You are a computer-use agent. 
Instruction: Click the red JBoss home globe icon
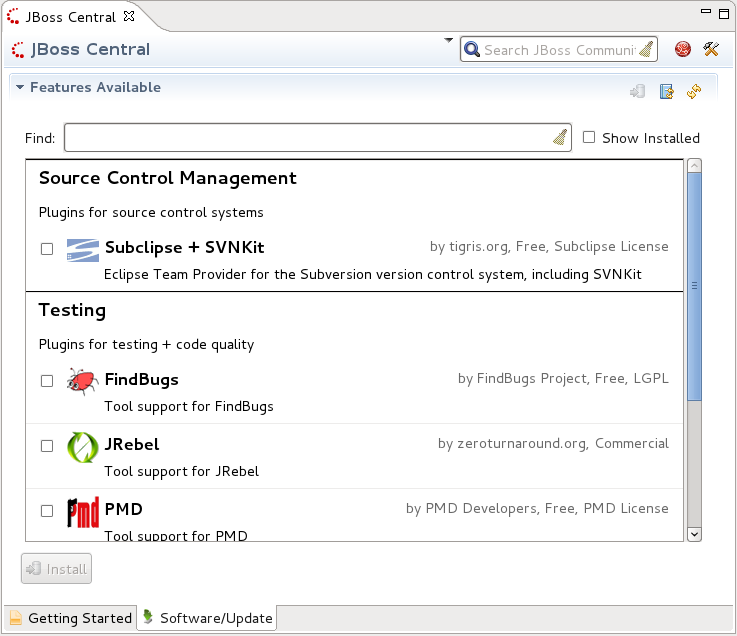[x=682, y=49]
